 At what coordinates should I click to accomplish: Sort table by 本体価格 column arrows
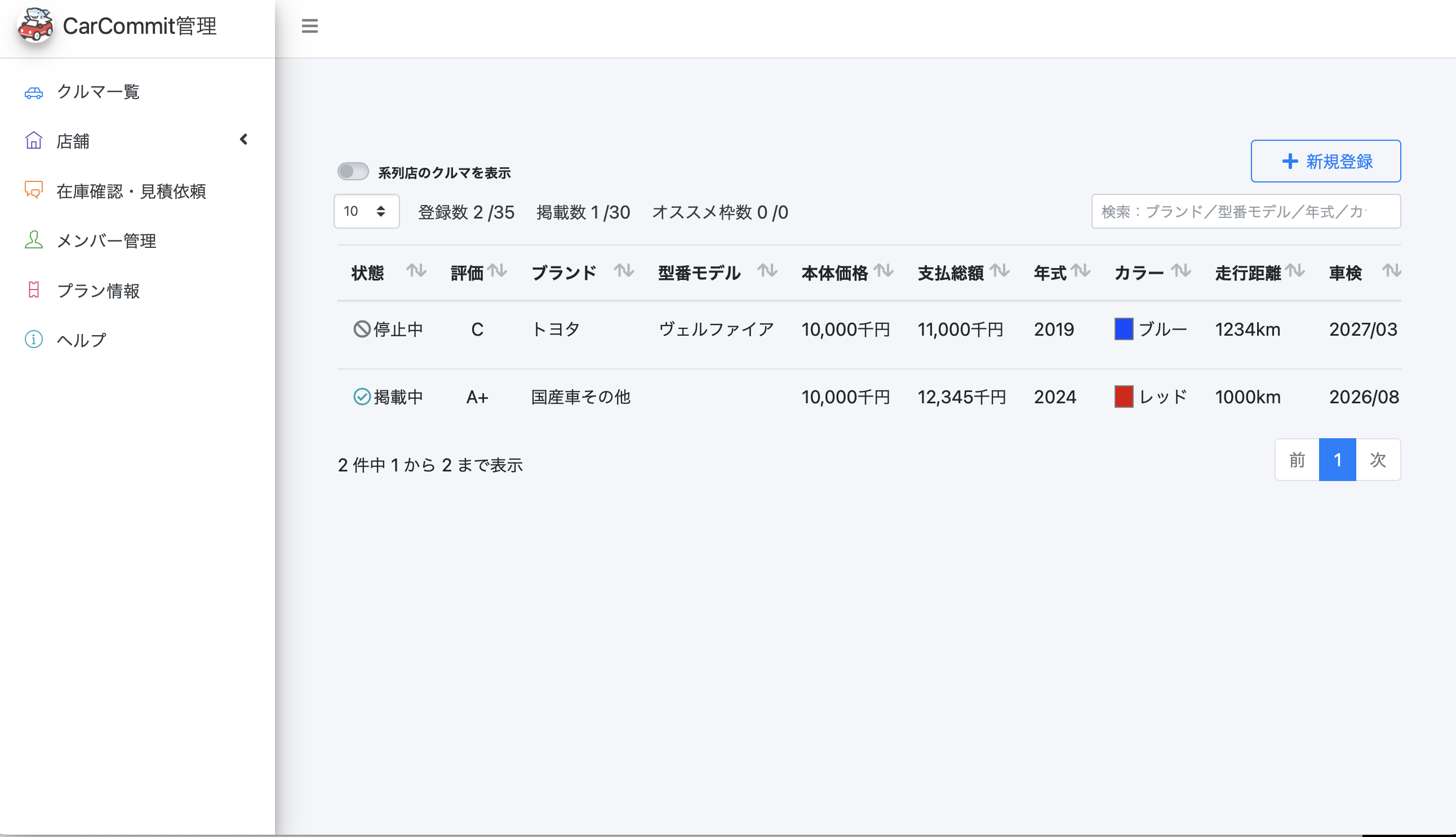tap(884, 271)
